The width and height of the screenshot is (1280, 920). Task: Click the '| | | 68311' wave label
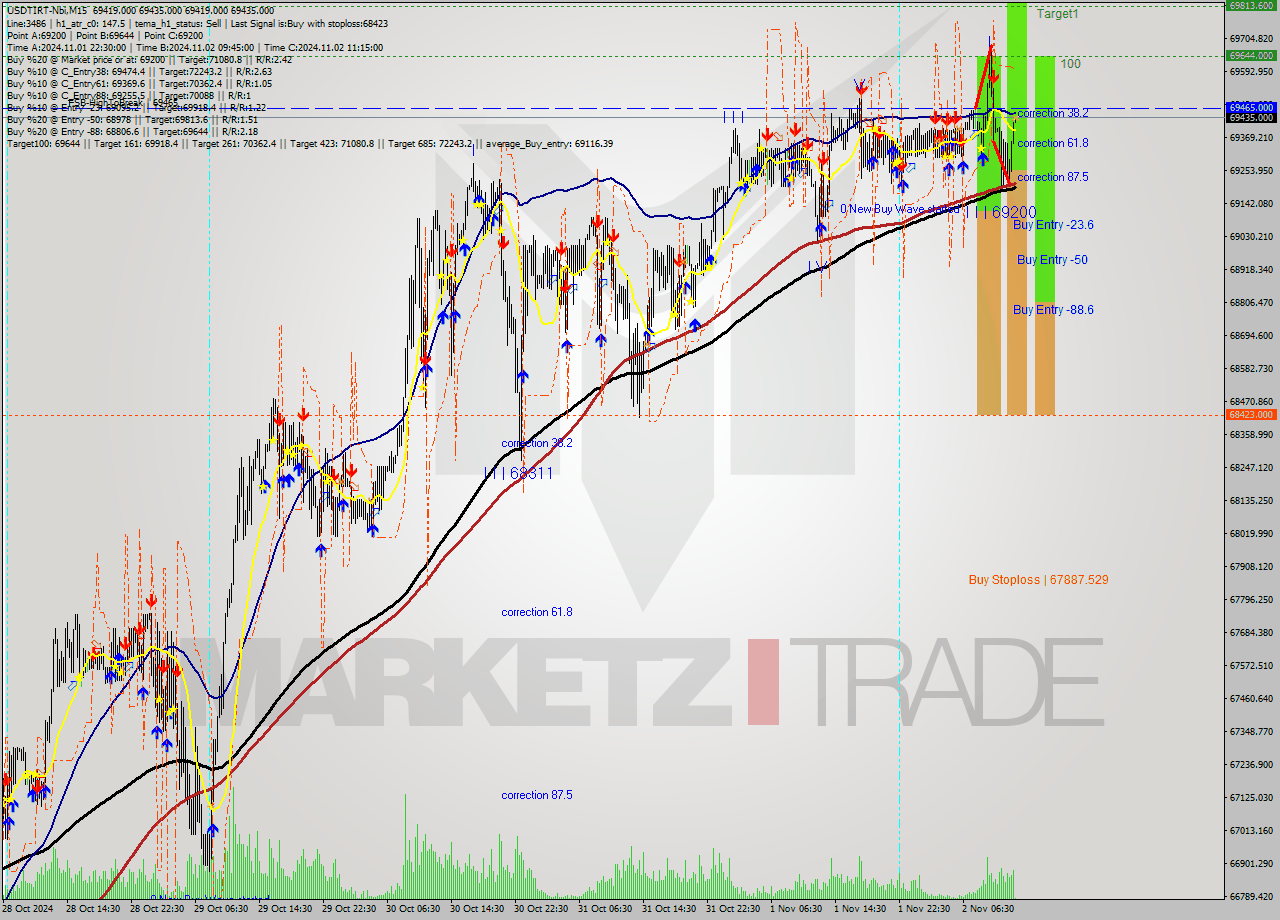pos(519,473)
